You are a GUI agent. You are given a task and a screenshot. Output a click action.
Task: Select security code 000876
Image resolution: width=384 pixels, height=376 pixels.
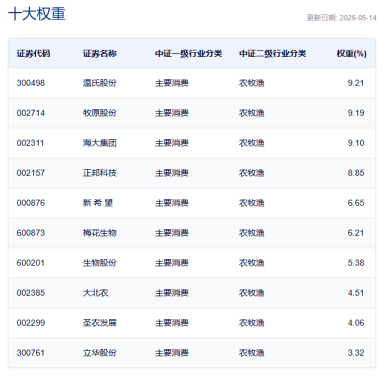[31, 203]
